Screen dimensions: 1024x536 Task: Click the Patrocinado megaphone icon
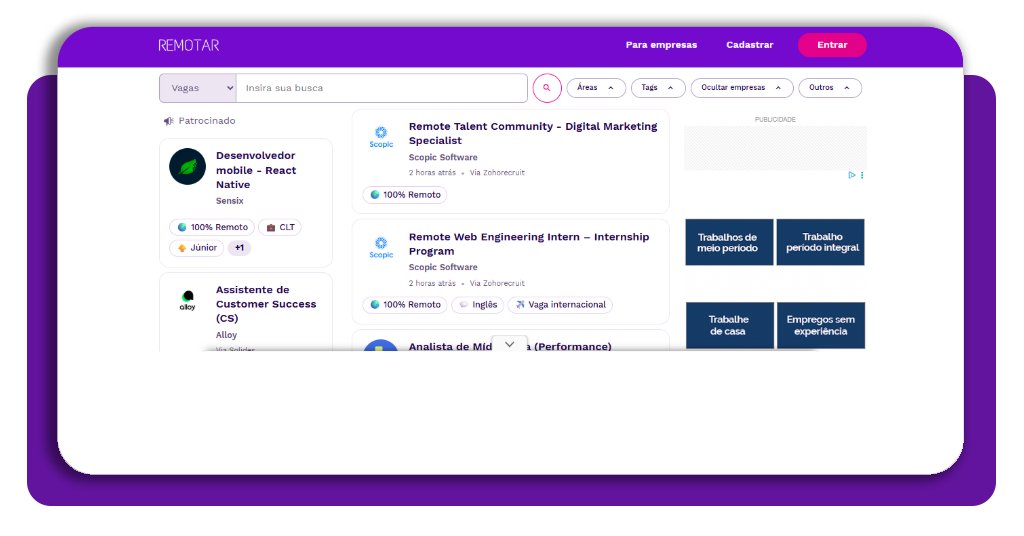168,121
